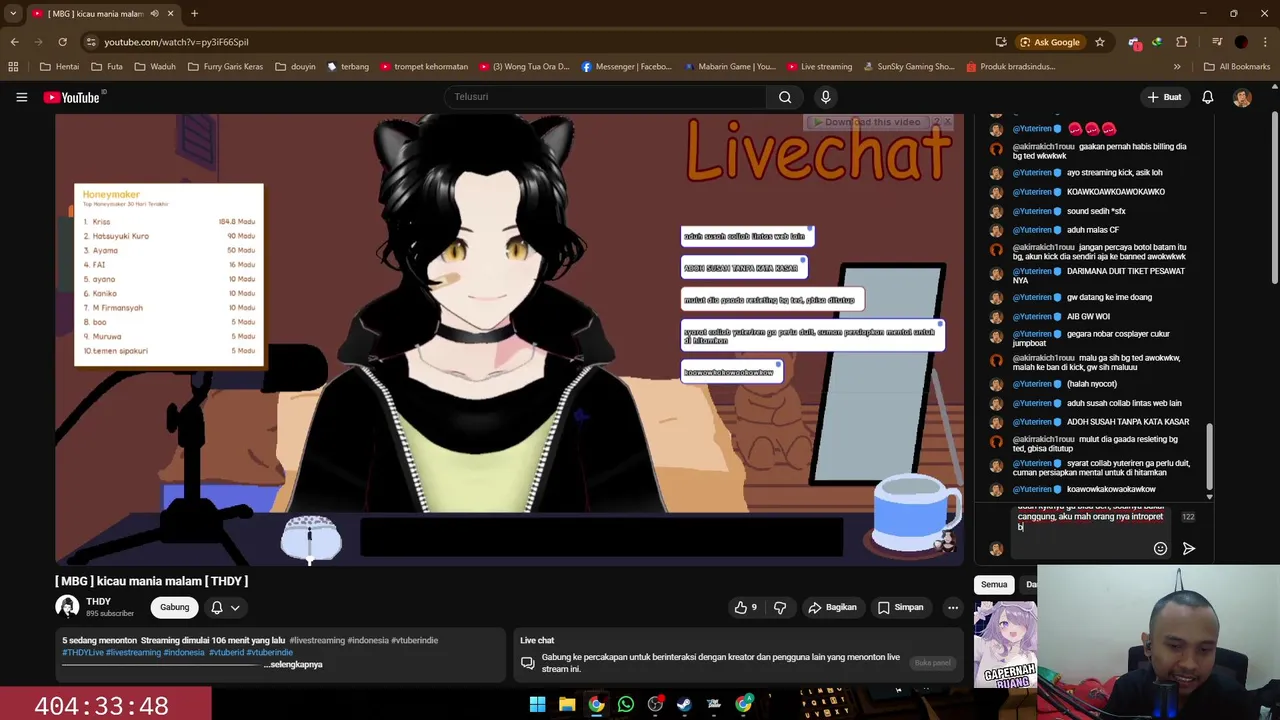Open File Explorer from taskbar
Screen dimensions: 1280x720
coord(567,705)
